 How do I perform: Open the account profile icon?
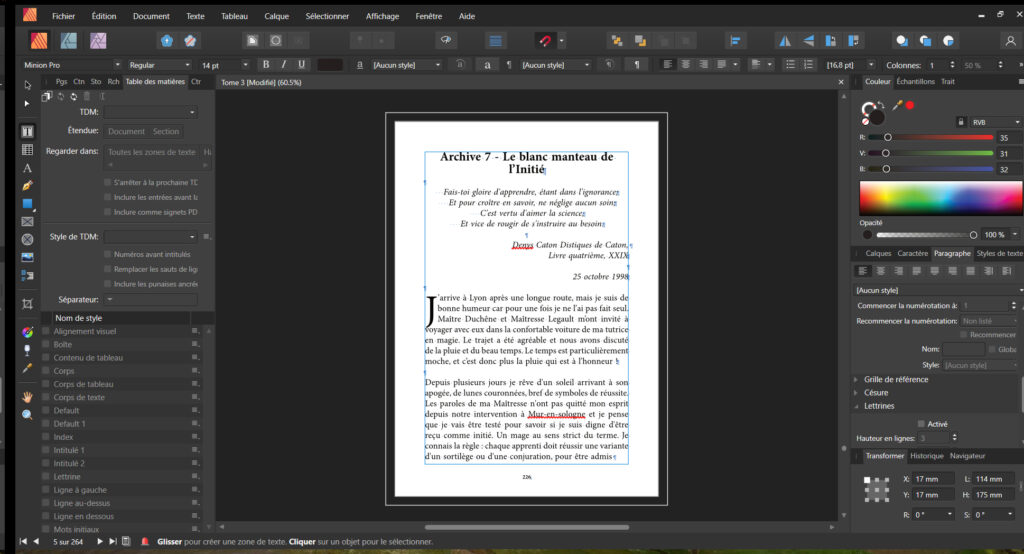tap(1010, 41)
